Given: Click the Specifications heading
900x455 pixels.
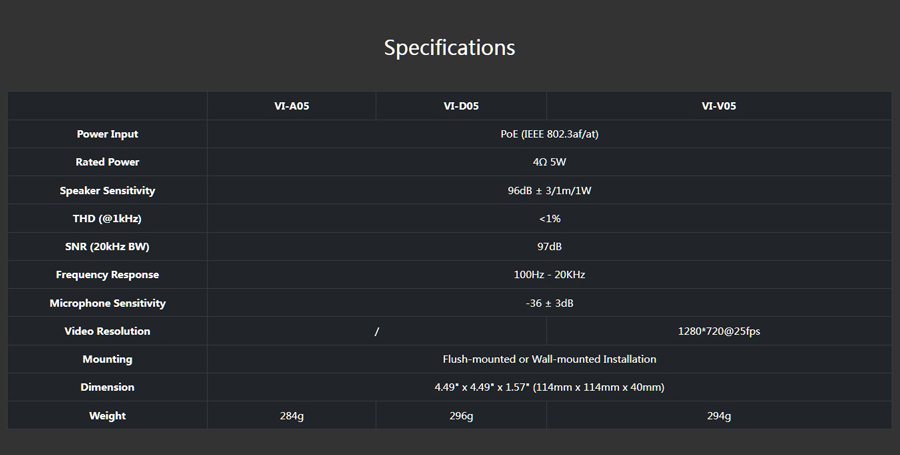Looking at the screenshot, I should [x=449, y=47].
